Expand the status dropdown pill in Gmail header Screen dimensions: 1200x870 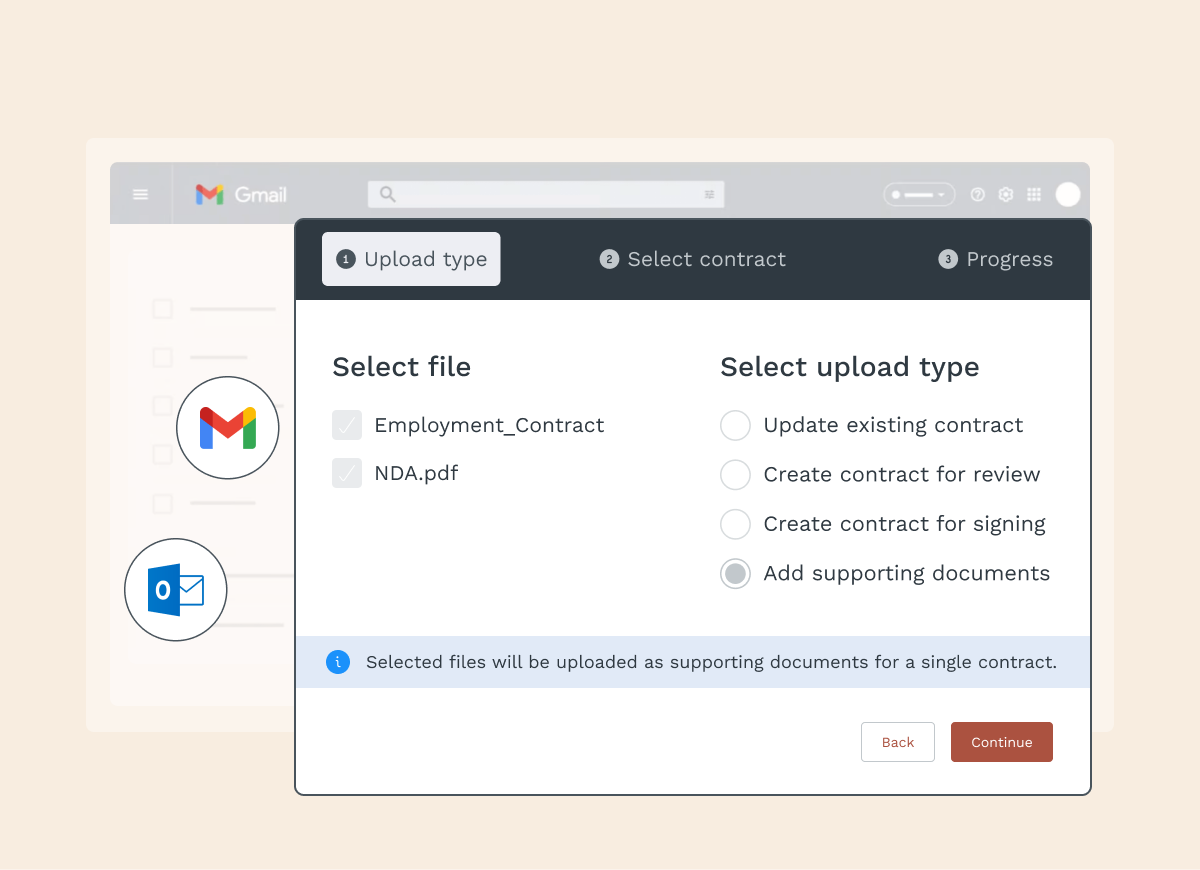tap(918, 194)
